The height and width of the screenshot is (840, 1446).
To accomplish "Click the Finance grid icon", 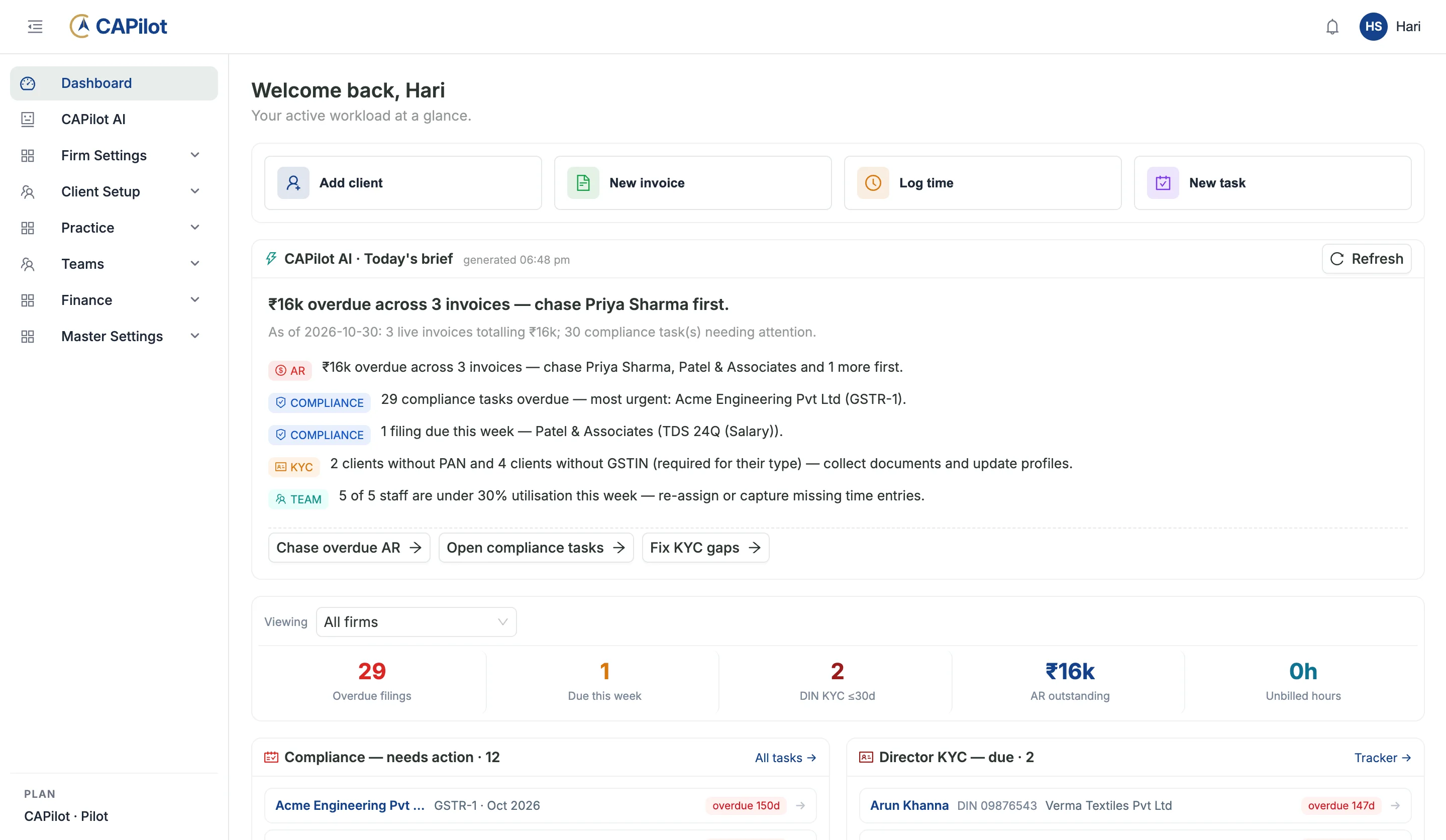I will pos(28,300).
